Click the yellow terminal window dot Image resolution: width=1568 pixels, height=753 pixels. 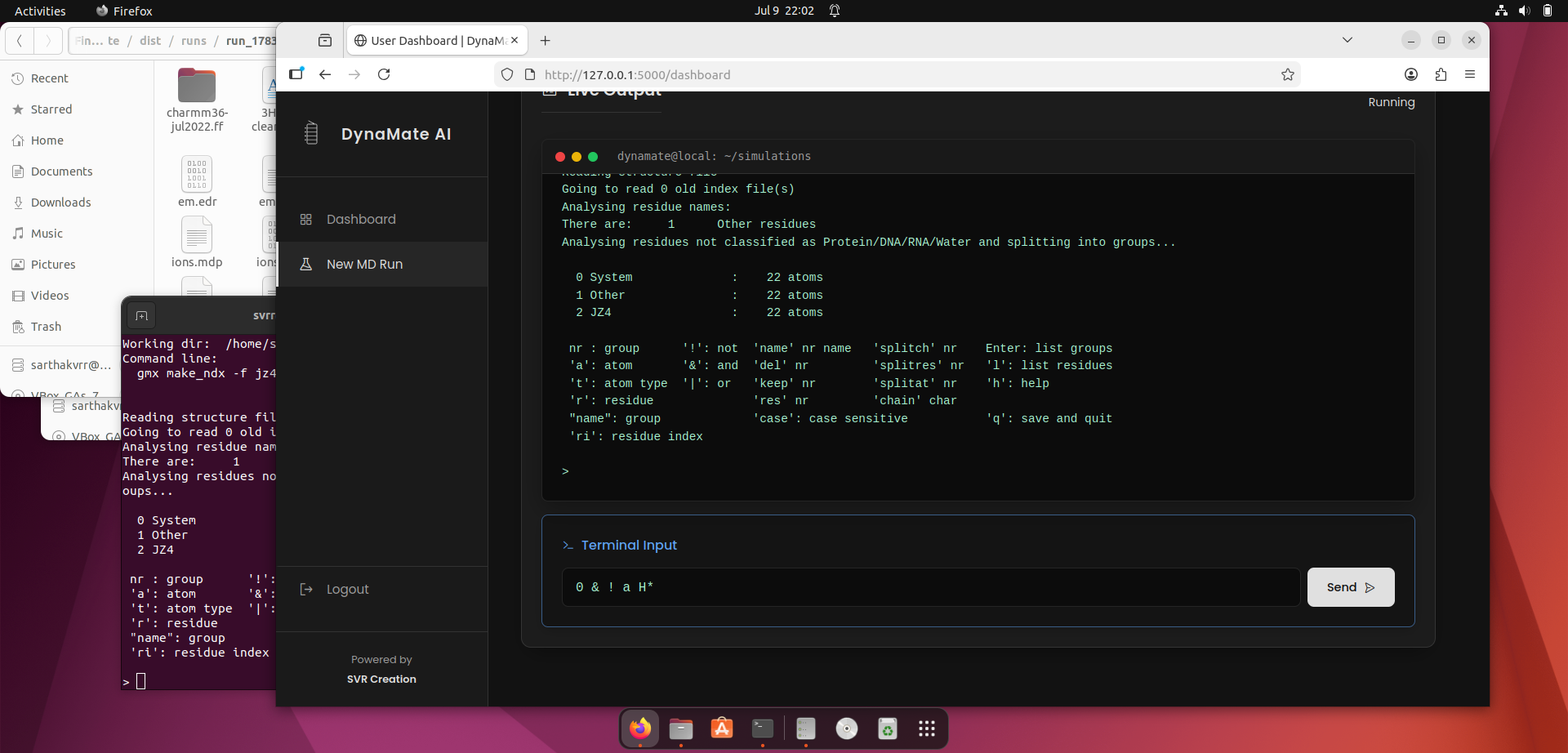click(577, 157)
